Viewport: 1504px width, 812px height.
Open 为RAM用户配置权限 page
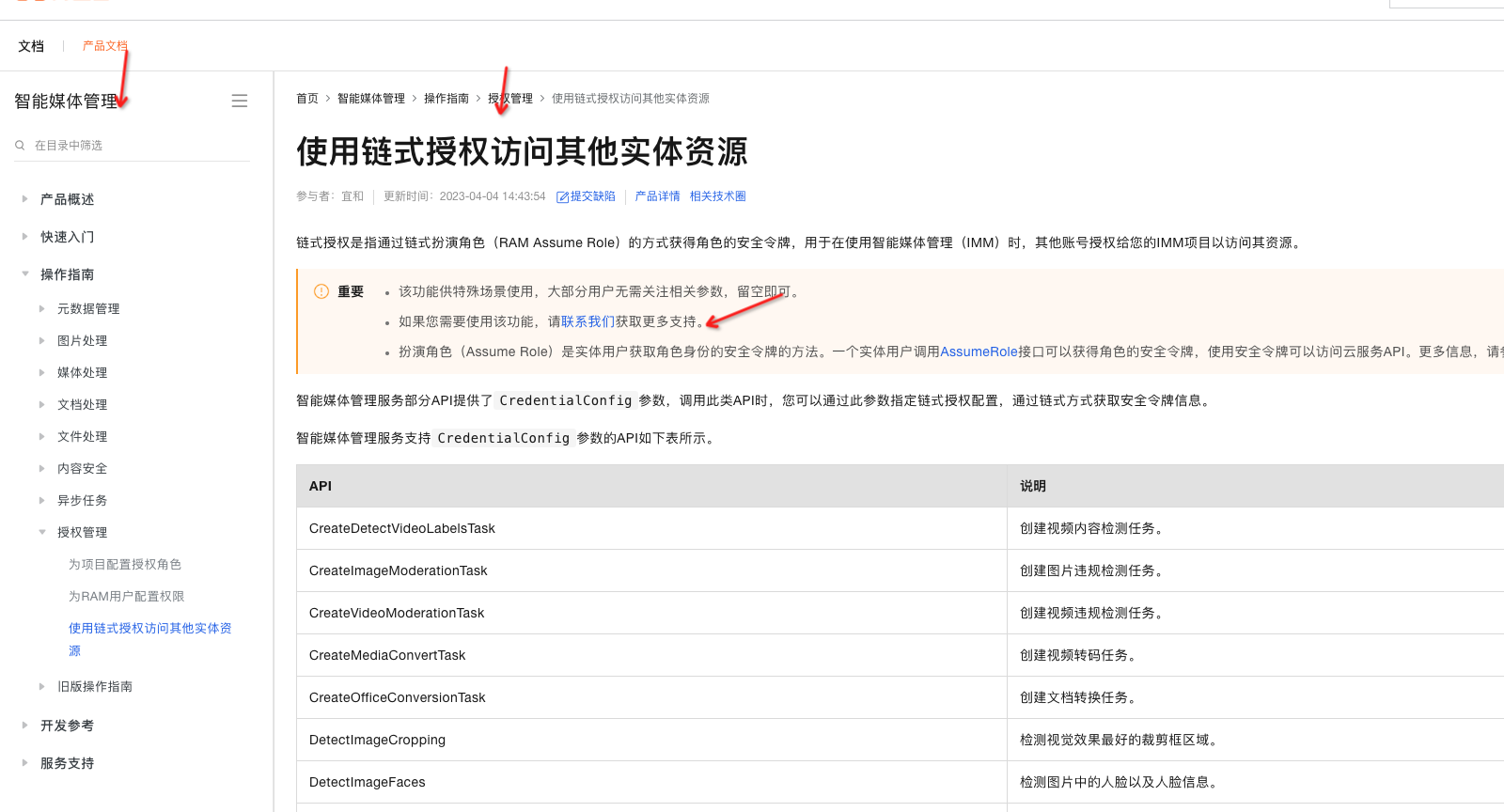click(126, 596)
